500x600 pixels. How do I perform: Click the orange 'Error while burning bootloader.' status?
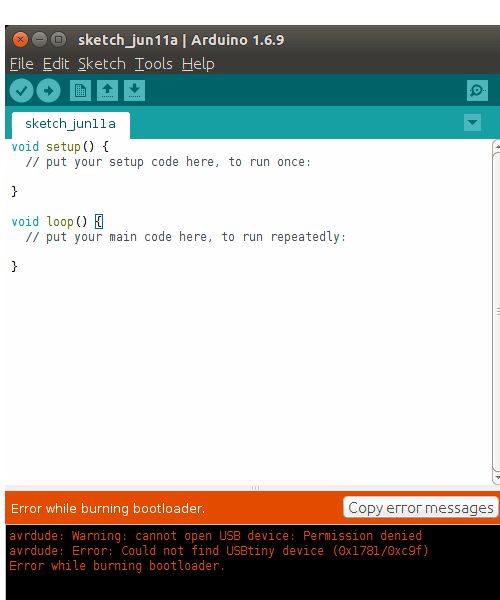coord(108,508)
